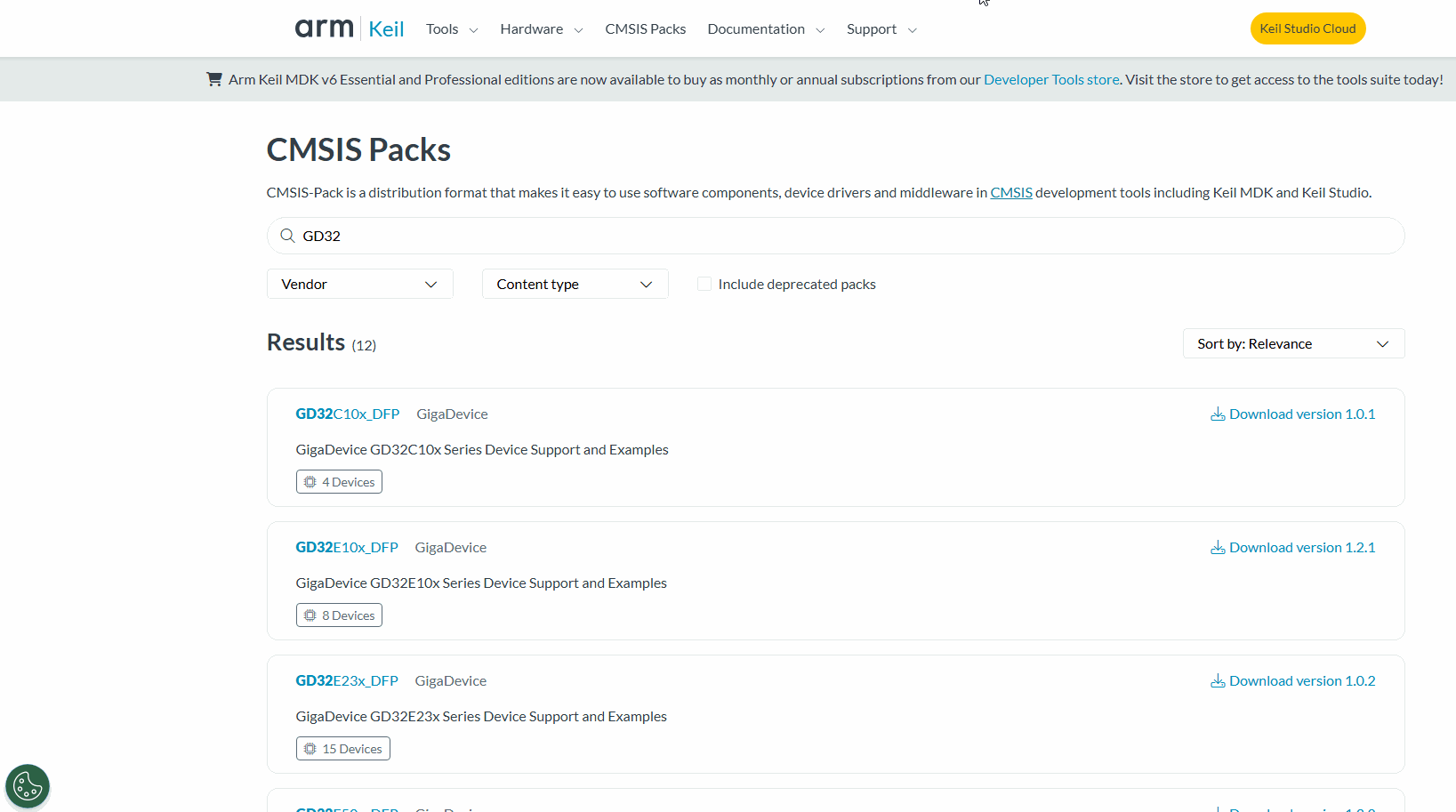This screenshot has height=812, width=1456.
Task: Open the CMSIS link in the description
Action: (x=1011, y=192)
